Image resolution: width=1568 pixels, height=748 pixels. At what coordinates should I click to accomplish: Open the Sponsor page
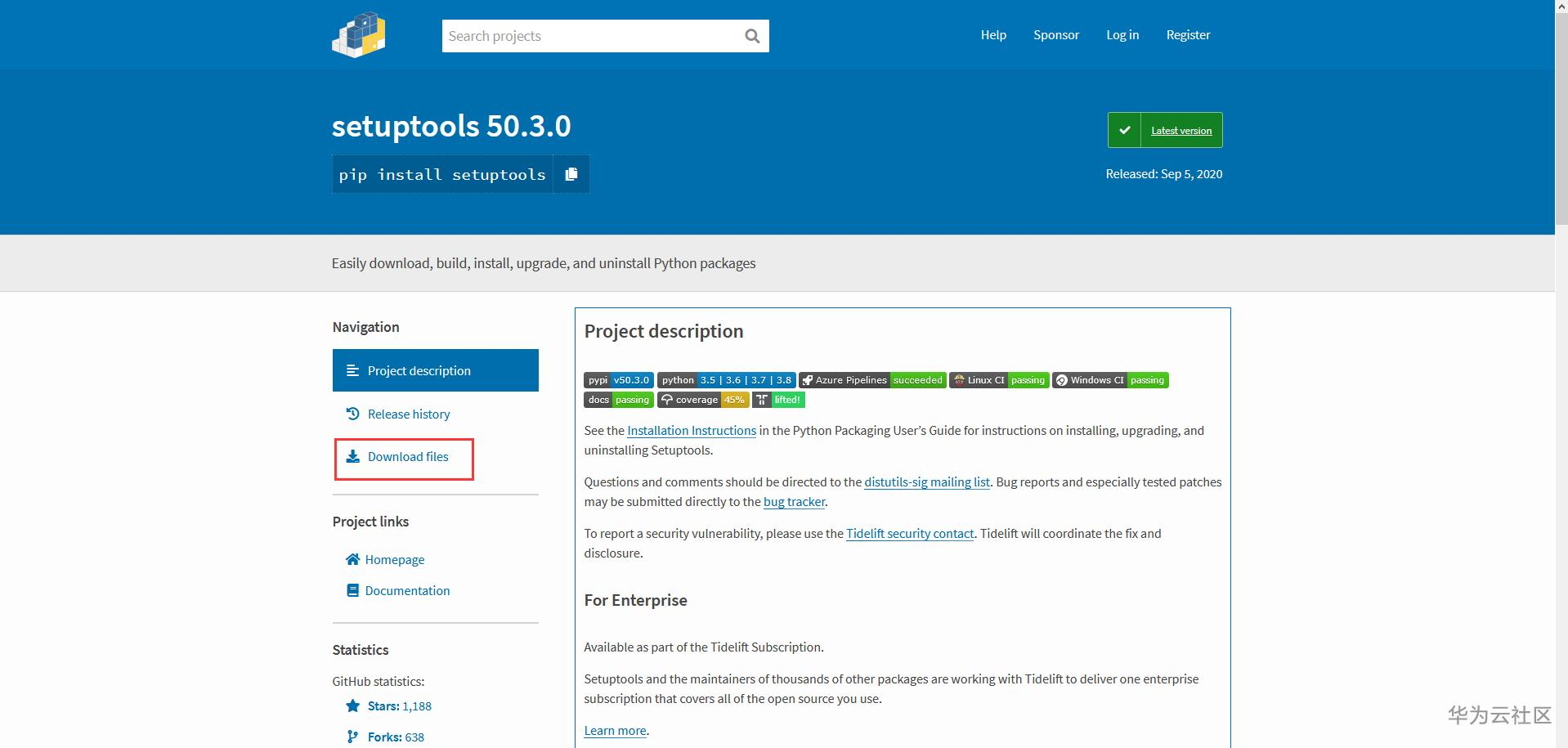(1055, 35)
